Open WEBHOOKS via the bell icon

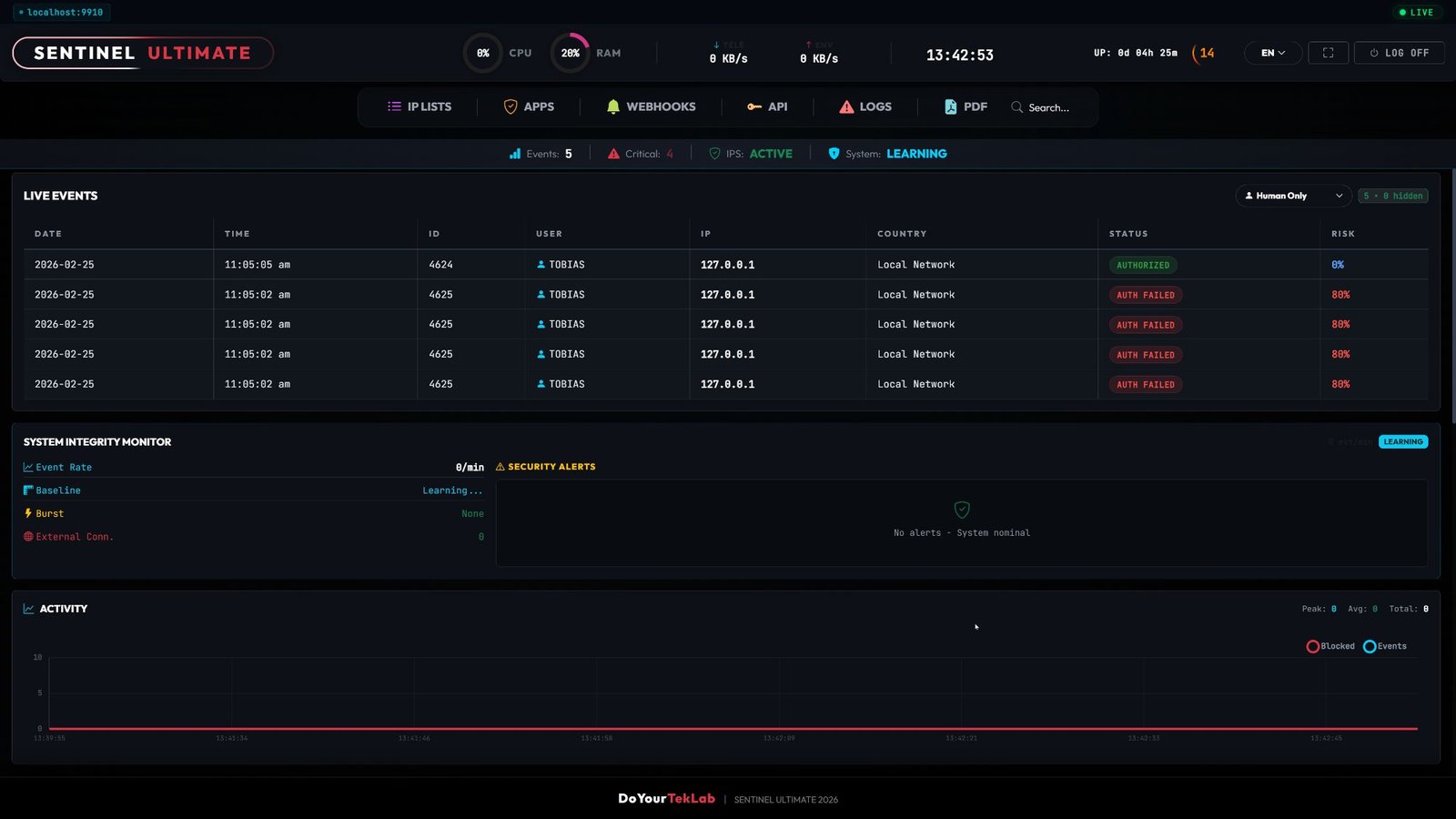[613, 106]
